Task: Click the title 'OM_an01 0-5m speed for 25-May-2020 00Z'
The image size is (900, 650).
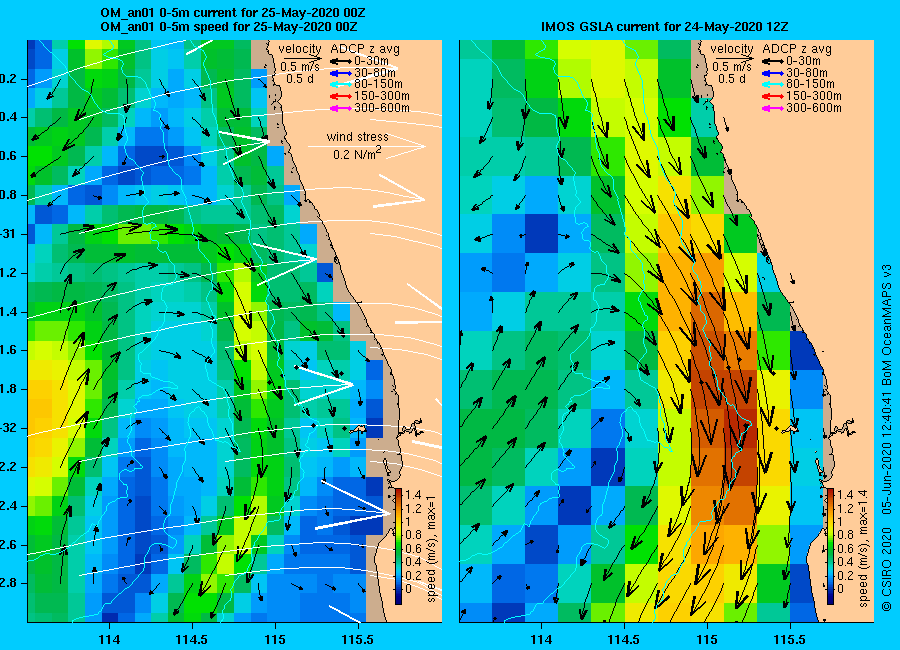Action: [x=229, y=27]
